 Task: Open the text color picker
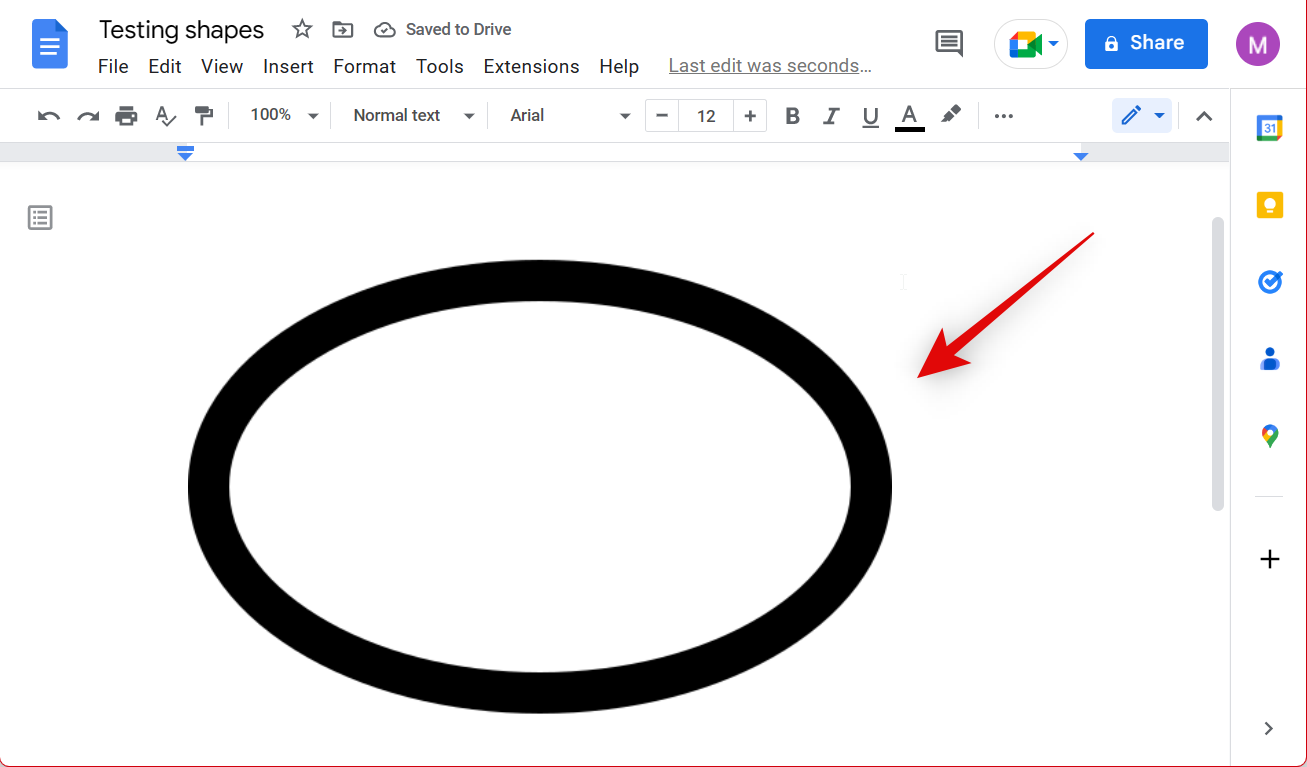tap(909, 116)
